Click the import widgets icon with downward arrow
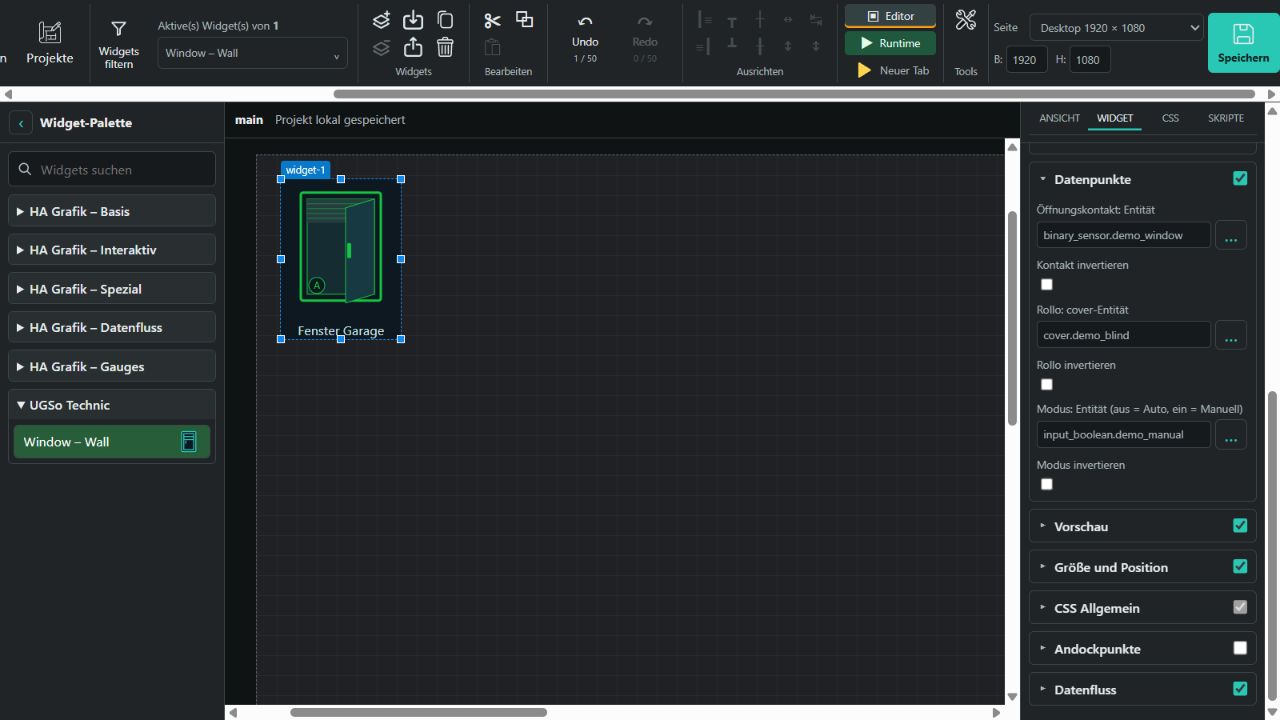 (x=413, y=20)
